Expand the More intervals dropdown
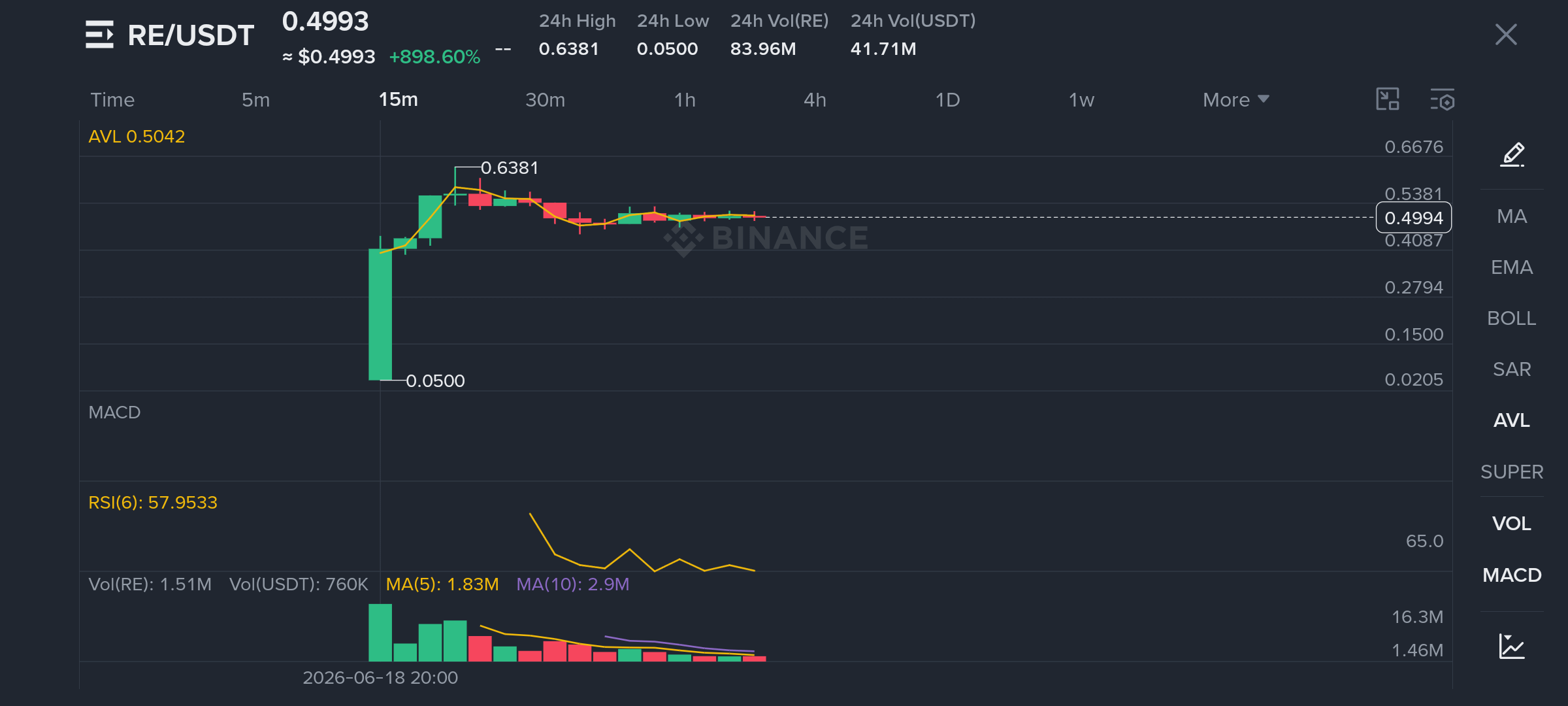The width and height of the screenshot is (1568, 706). (x=1235, y=99)
